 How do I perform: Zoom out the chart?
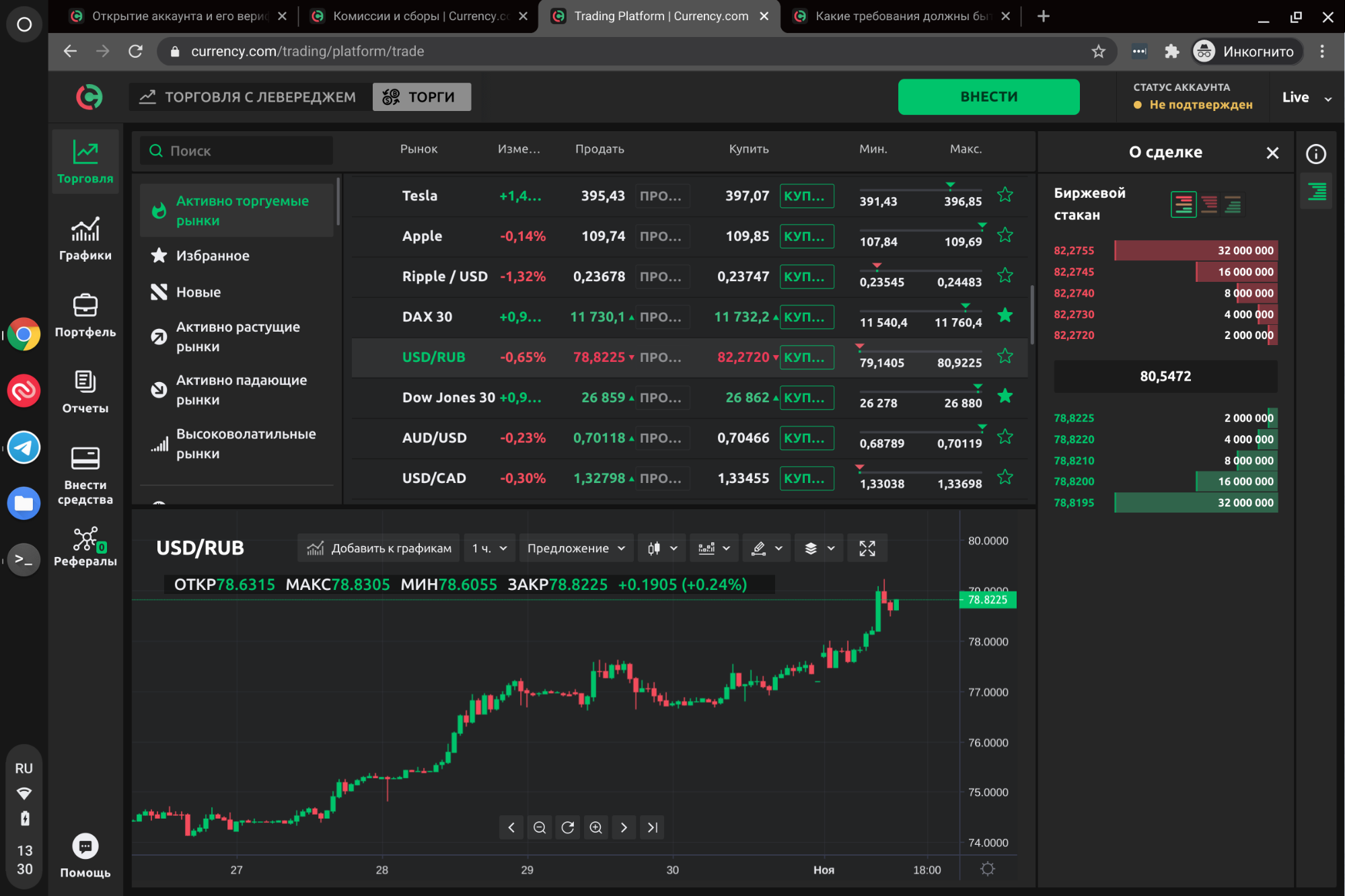point(539,827)
